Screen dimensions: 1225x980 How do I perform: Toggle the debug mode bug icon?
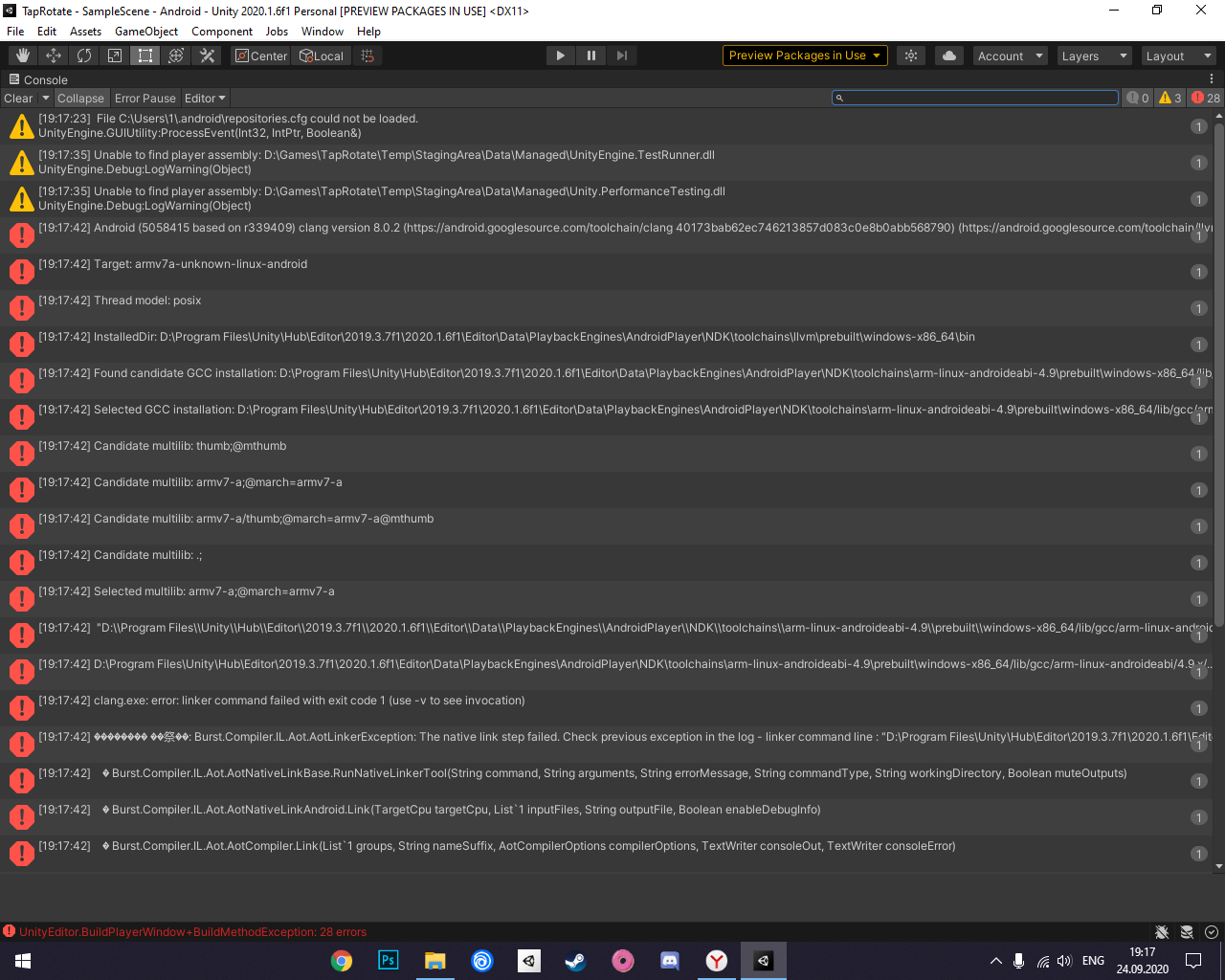click(x=1162, y=932)
